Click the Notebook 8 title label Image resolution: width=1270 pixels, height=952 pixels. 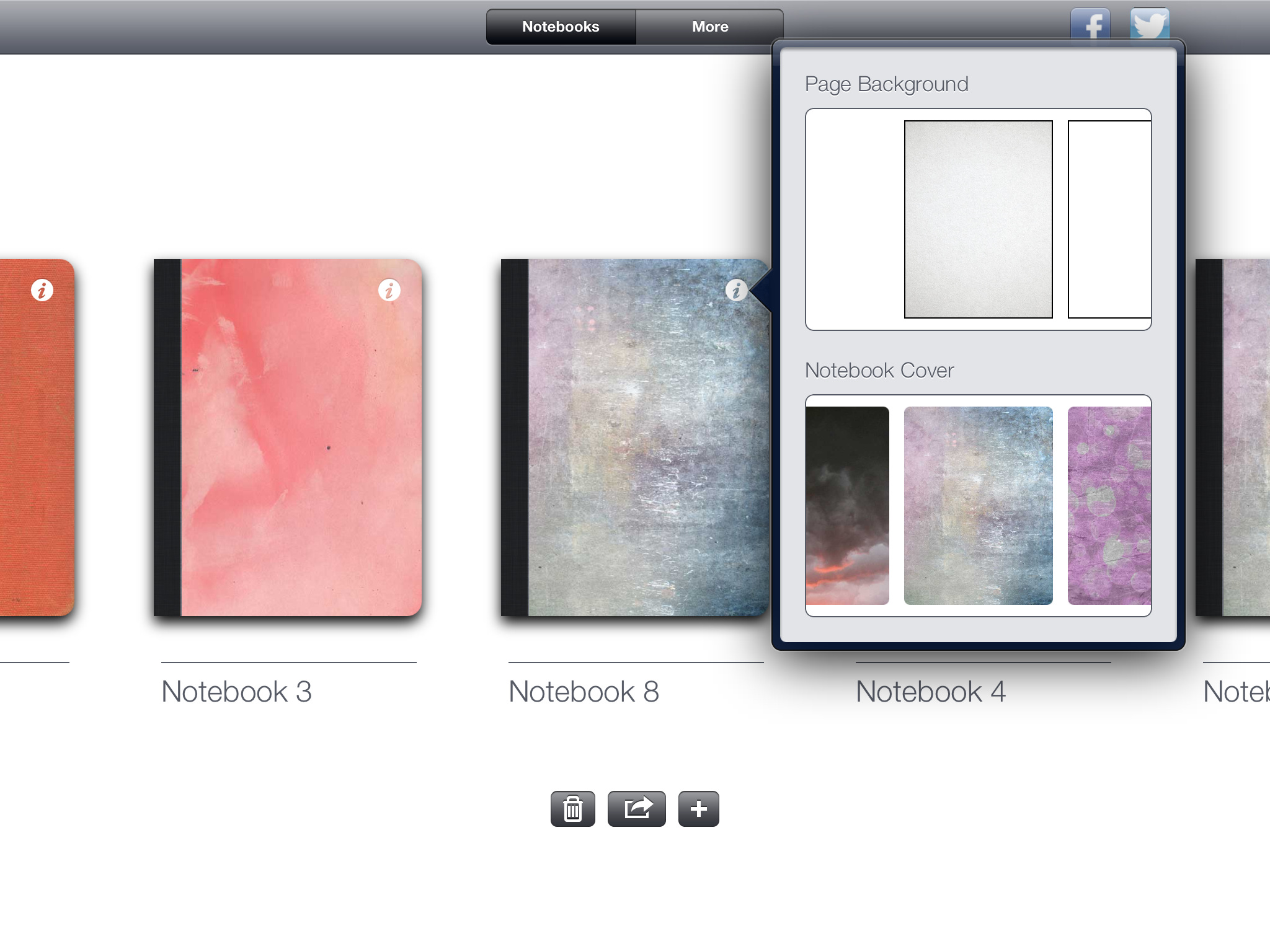[584, 690]
